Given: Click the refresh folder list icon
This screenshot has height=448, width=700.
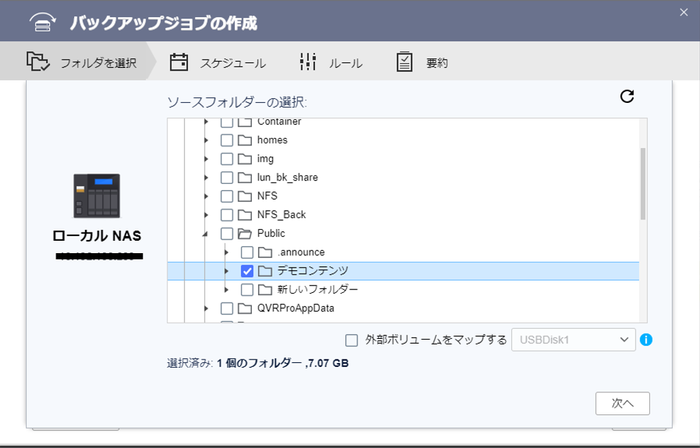Looking at the screenshot, I should (627, 96).
